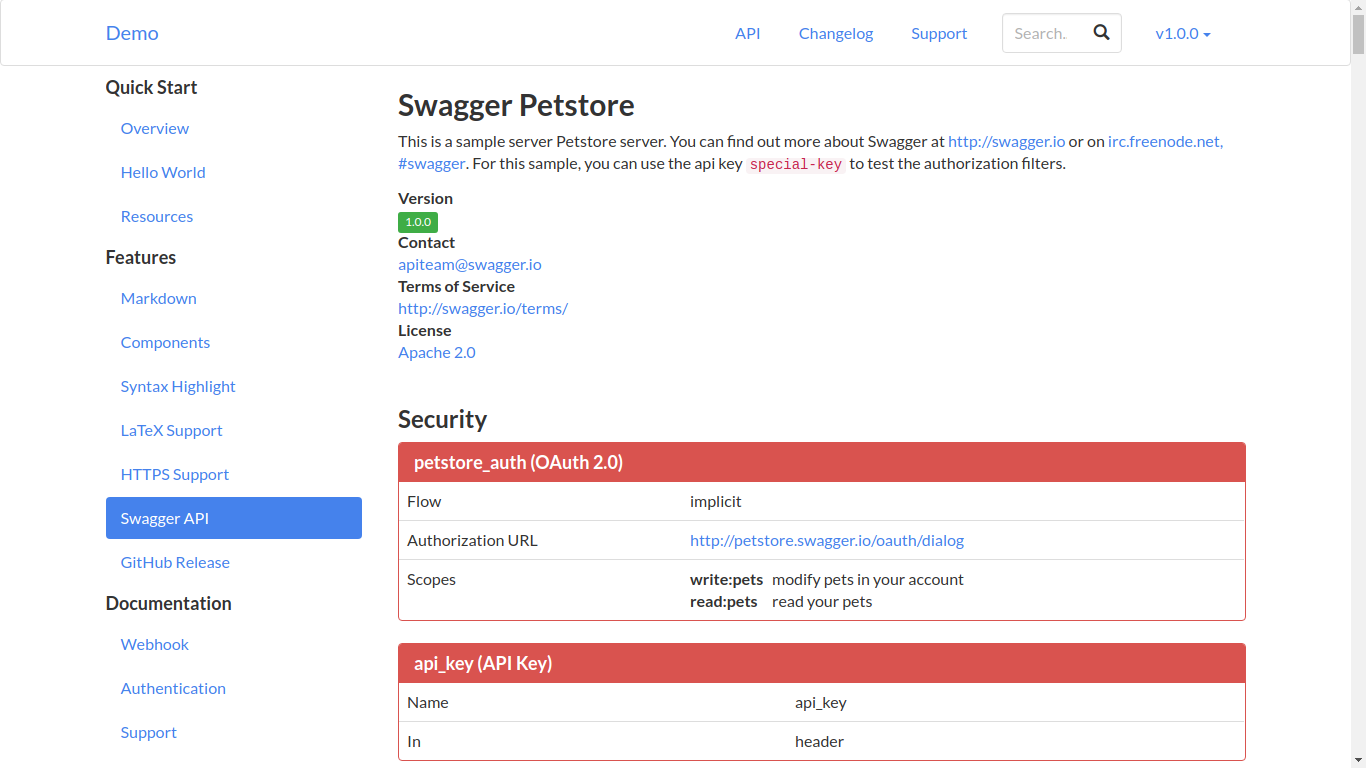
Task: Open the Markdown features page
Action: tap(158, 298)
